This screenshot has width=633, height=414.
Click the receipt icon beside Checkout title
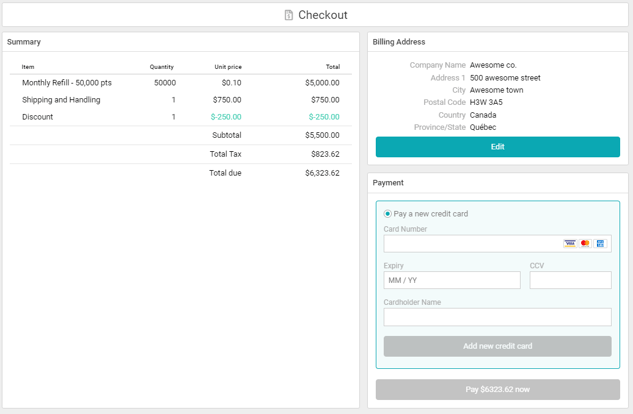click(x=289, y=15)
